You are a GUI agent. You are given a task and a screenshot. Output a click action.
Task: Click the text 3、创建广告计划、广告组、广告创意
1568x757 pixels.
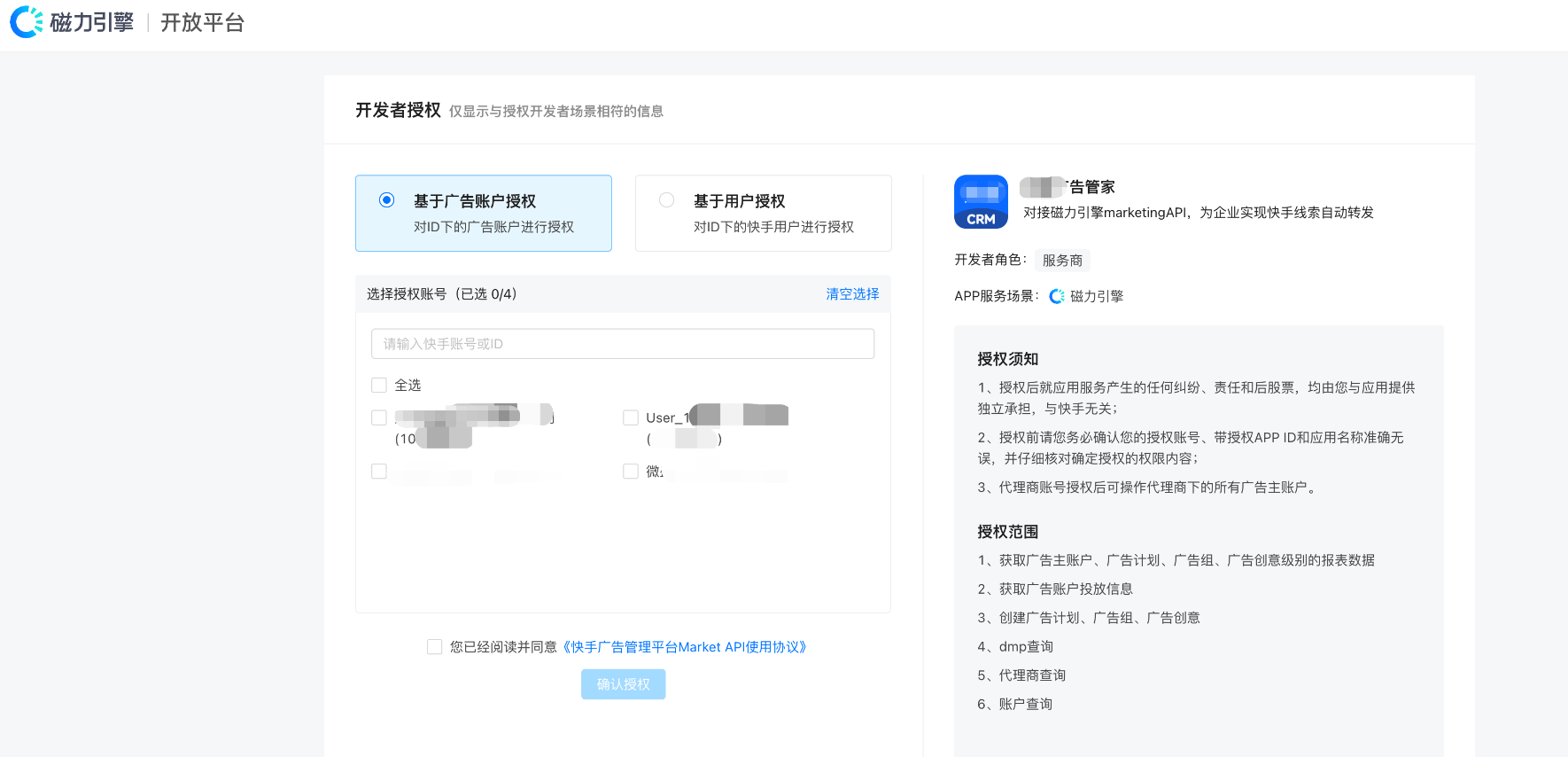tap(1089, 618)
